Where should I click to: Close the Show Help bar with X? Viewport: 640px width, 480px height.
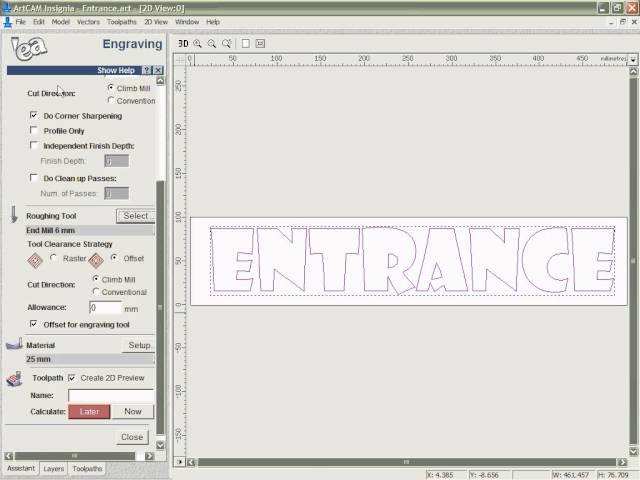pos(158,70)
